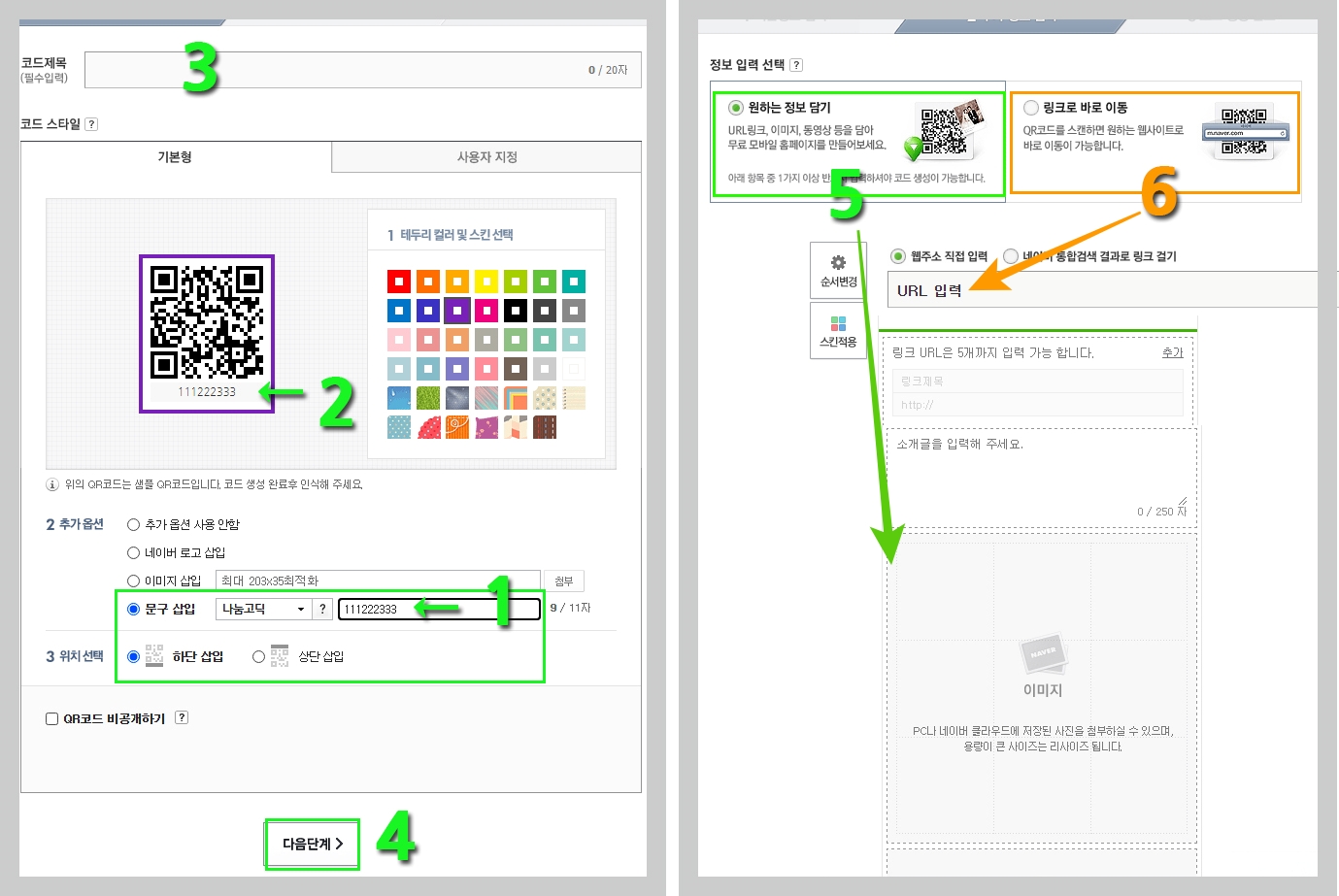Select the blue water-drop skin pattern
This screenshot has width=1339, height=896.
click(x=399, y=398)
